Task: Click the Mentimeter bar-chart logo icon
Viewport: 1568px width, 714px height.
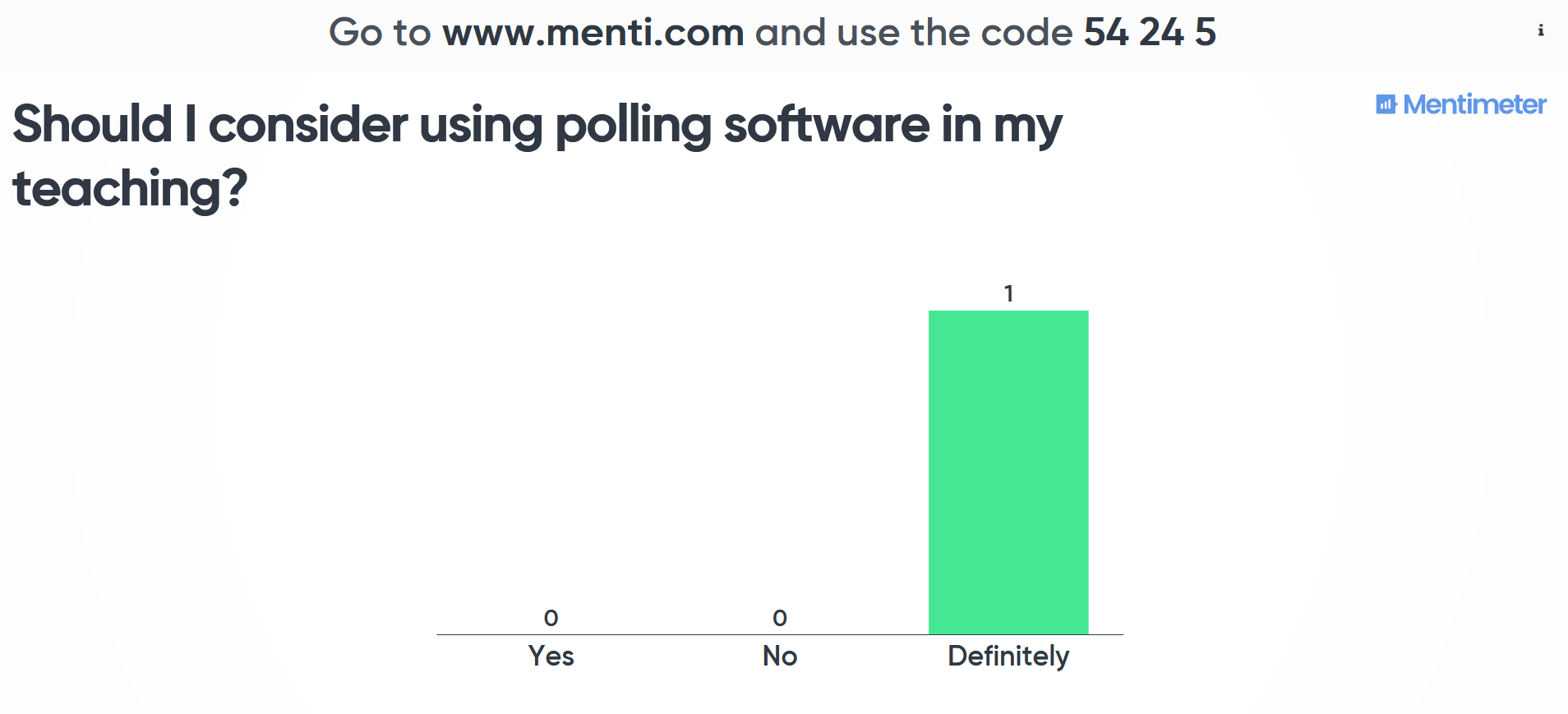Action: [1386, 104]
